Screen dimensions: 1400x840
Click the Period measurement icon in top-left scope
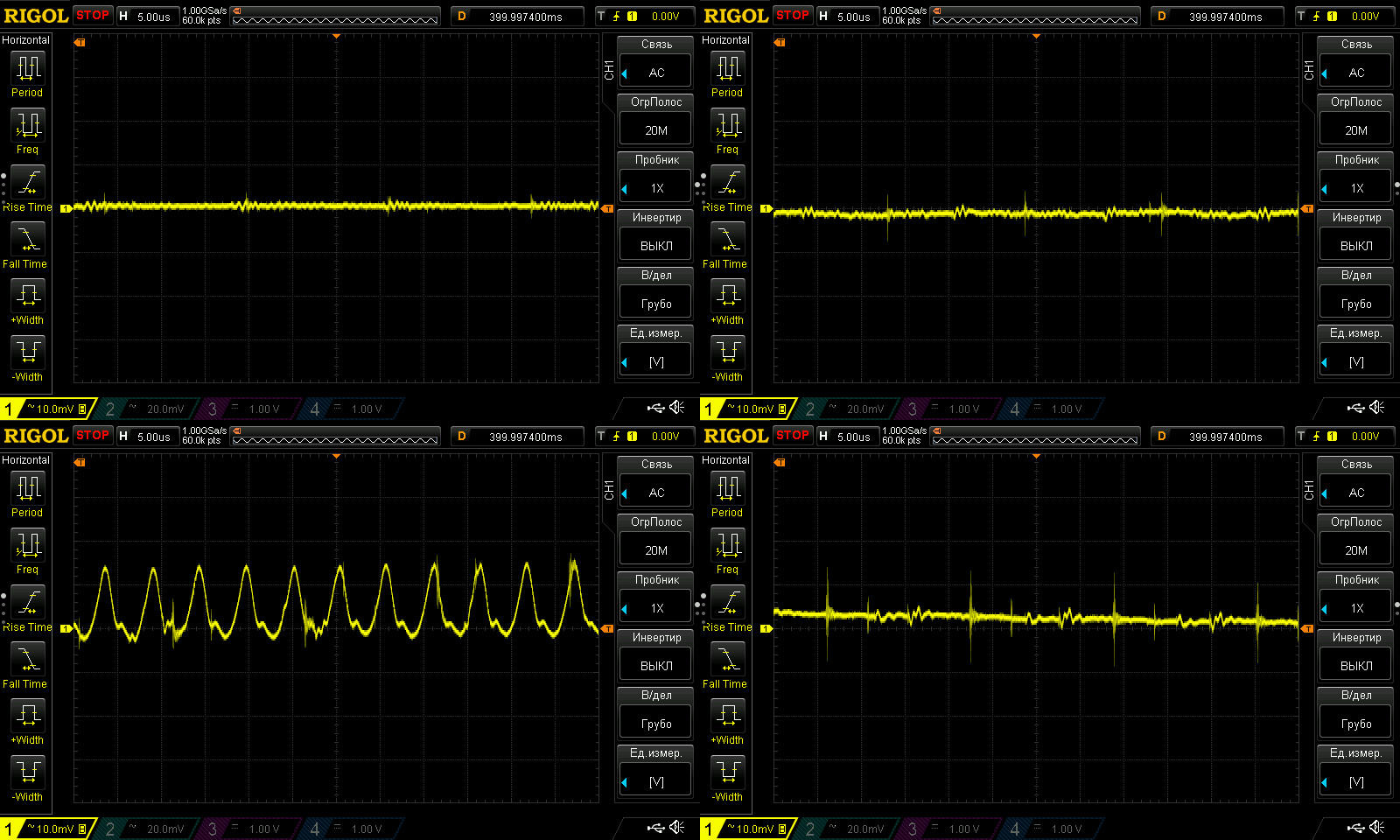[x=28, y=67]
